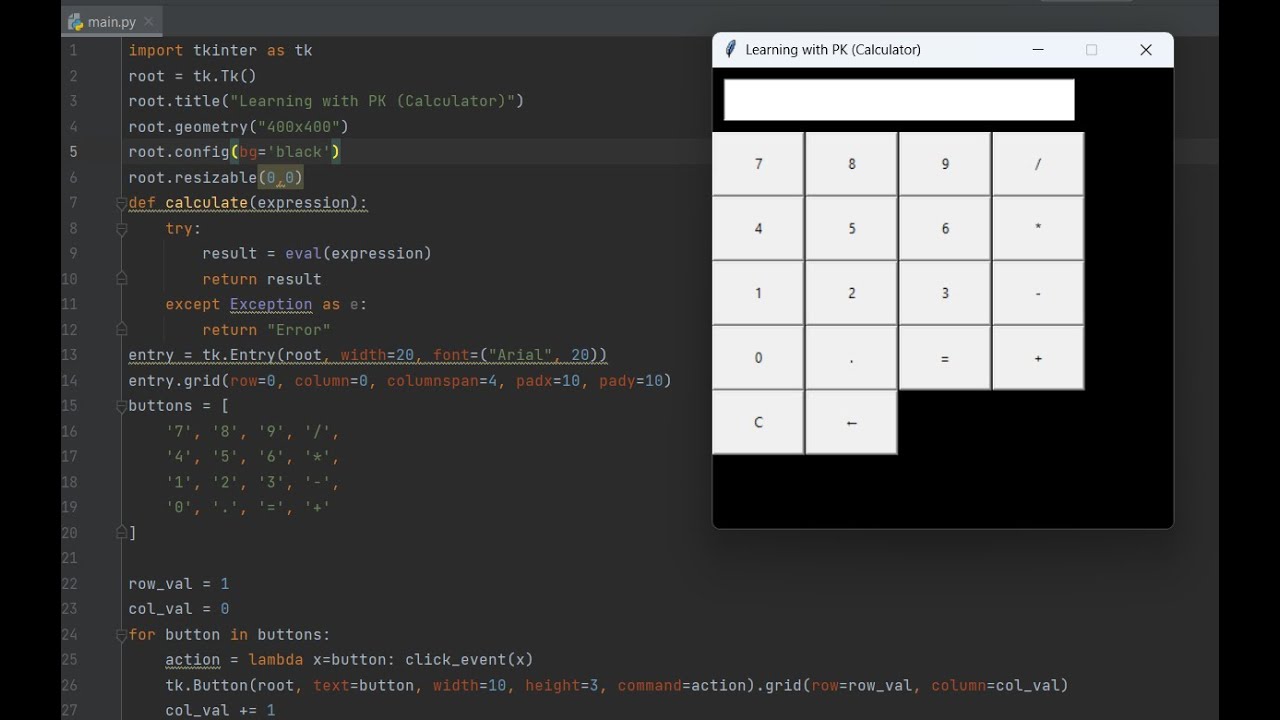
Task: Click the backspace arrow calculator button
Action: [x=851, y=422]
